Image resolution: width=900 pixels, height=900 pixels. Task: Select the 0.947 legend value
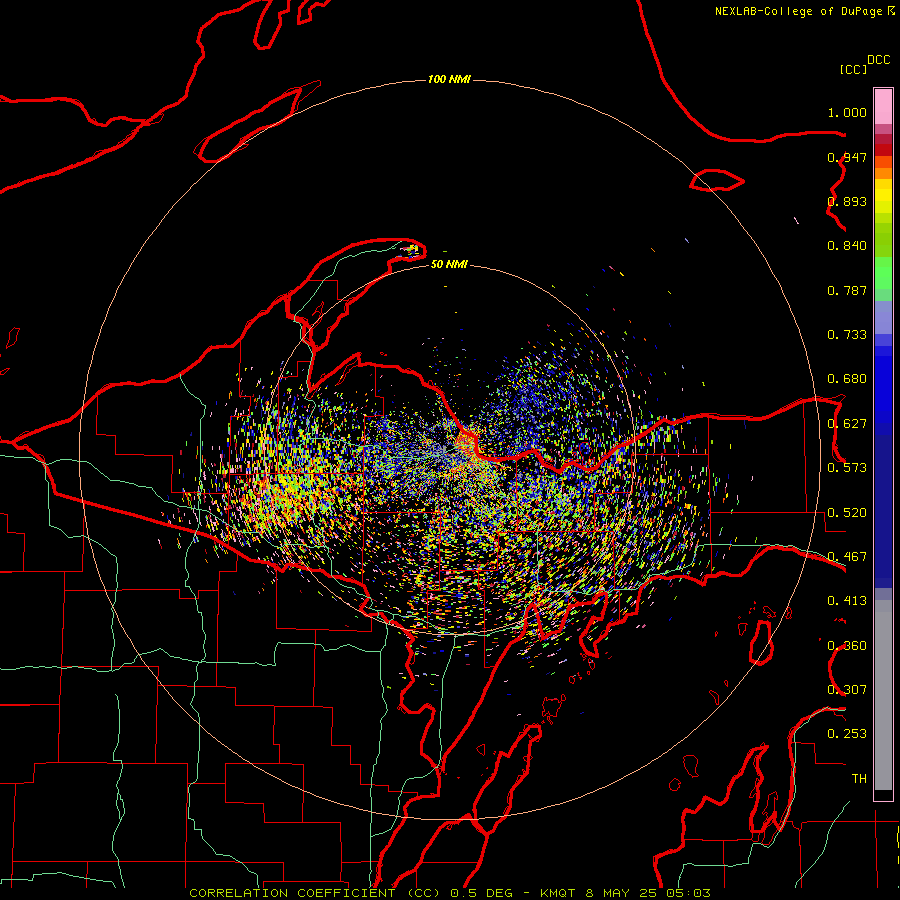(847, 157)
